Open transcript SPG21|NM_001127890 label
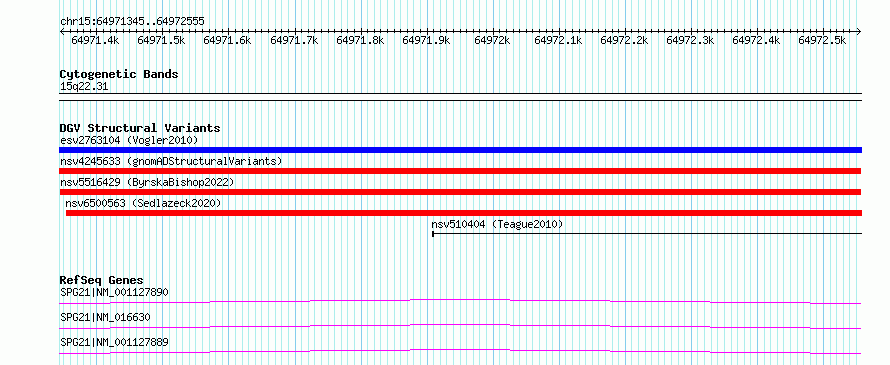This screenshot has height=365, width=890. point(114,293)
